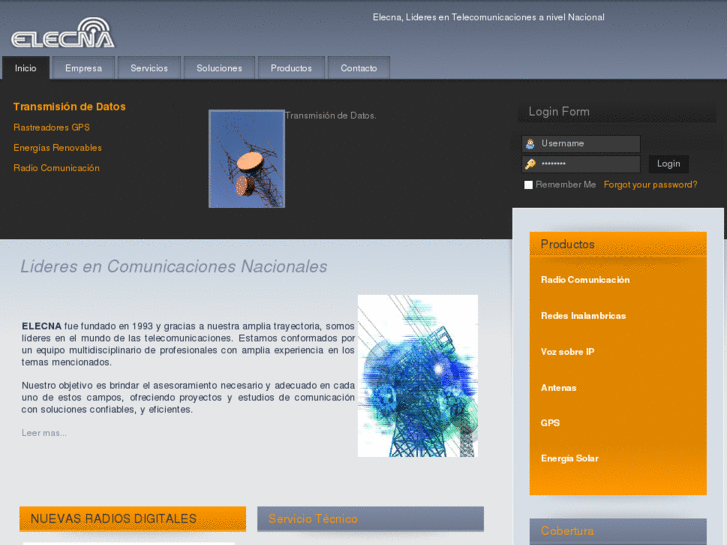This screenshot has width=727, height=545.
Task: Open the Inicio tab
Action: (x=26, y=68)
